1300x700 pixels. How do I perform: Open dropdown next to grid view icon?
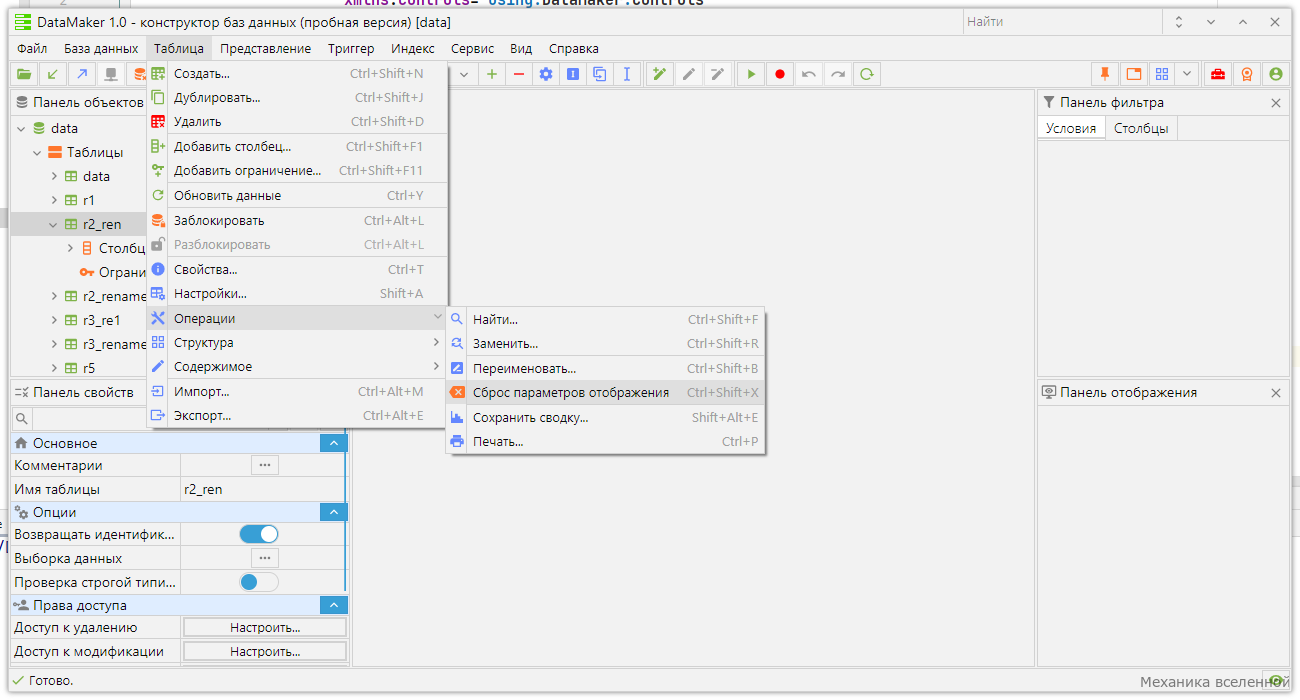pyautogui.click(x=1186, y=74)
